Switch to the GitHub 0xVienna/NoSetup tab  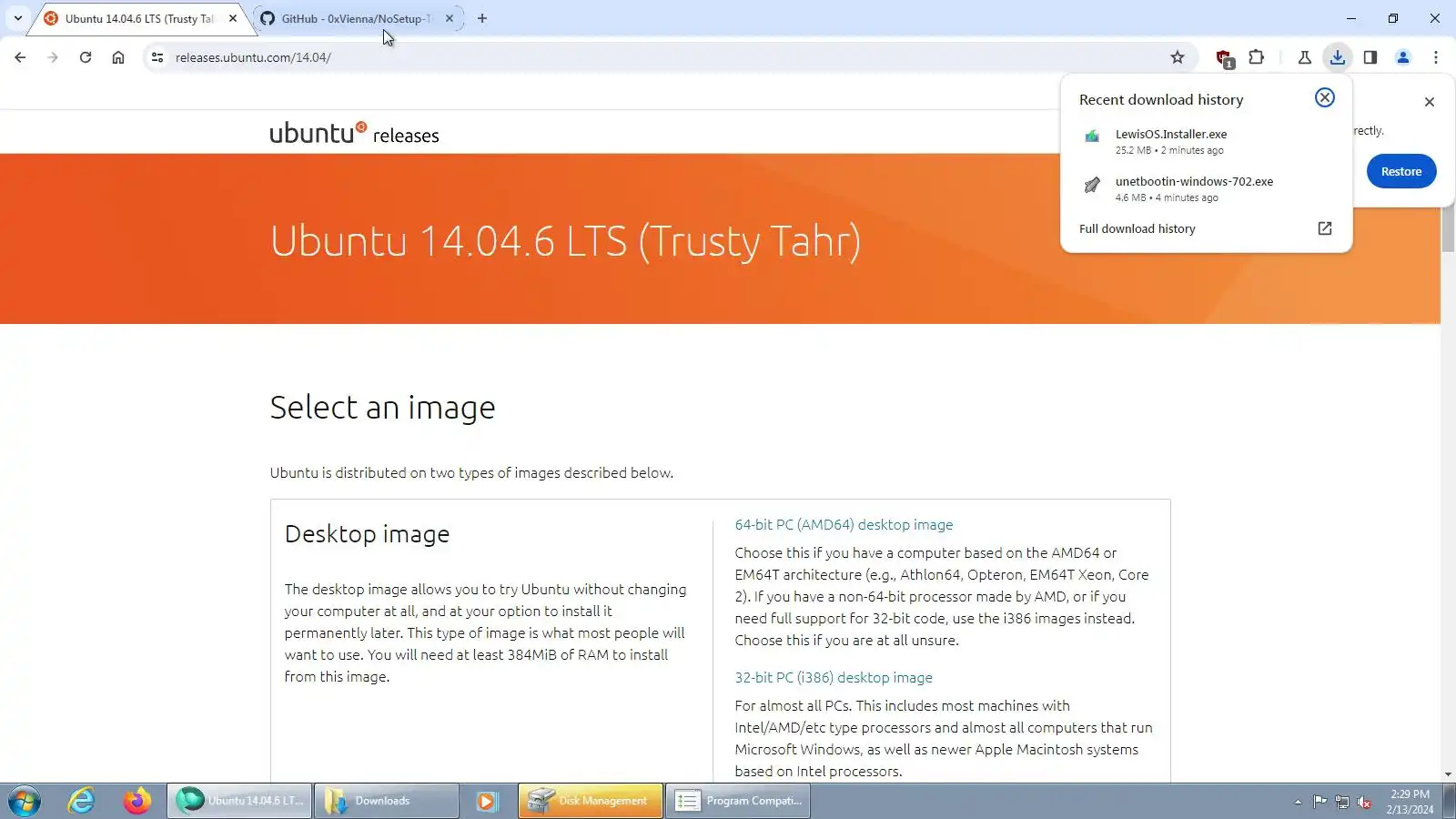(358, 18)
